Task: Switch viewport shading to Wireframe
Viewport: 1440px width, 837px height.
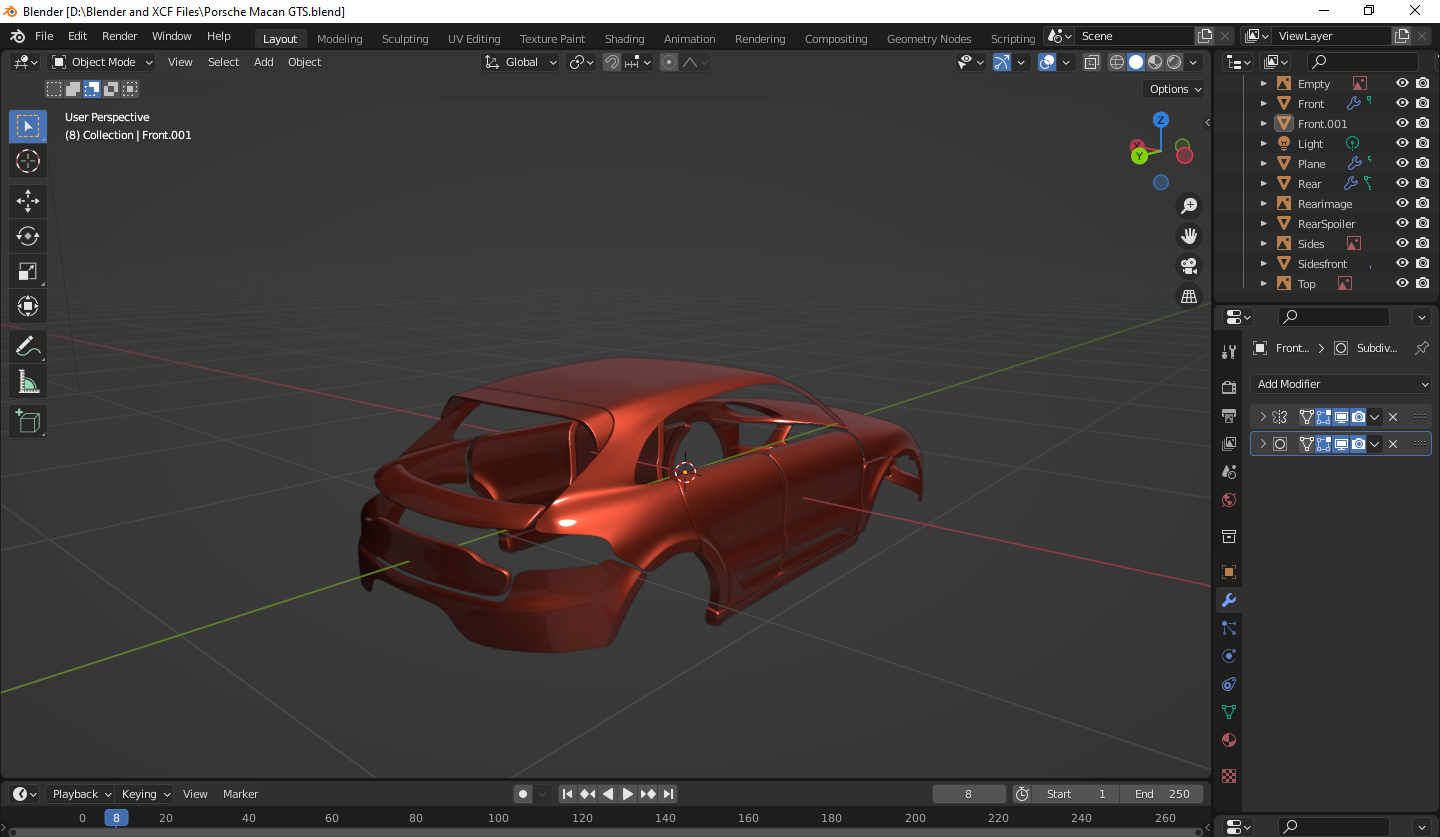Action: pos(1117,62)
